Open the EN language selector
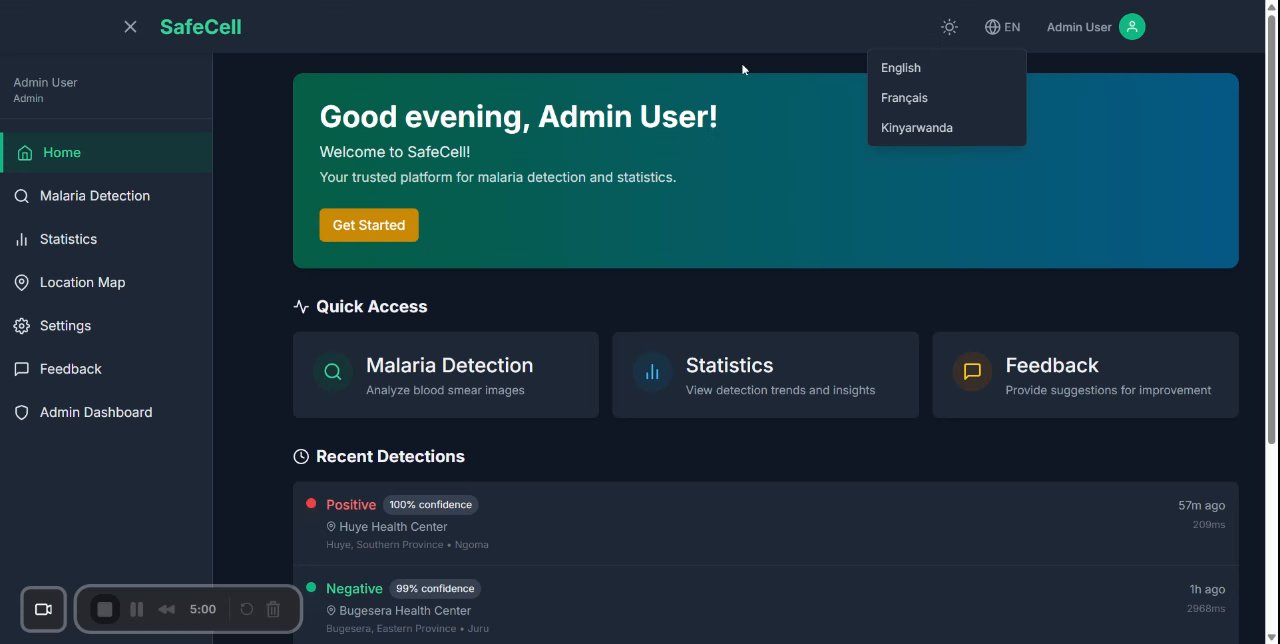1280x644 pixels. point(1002,27)
